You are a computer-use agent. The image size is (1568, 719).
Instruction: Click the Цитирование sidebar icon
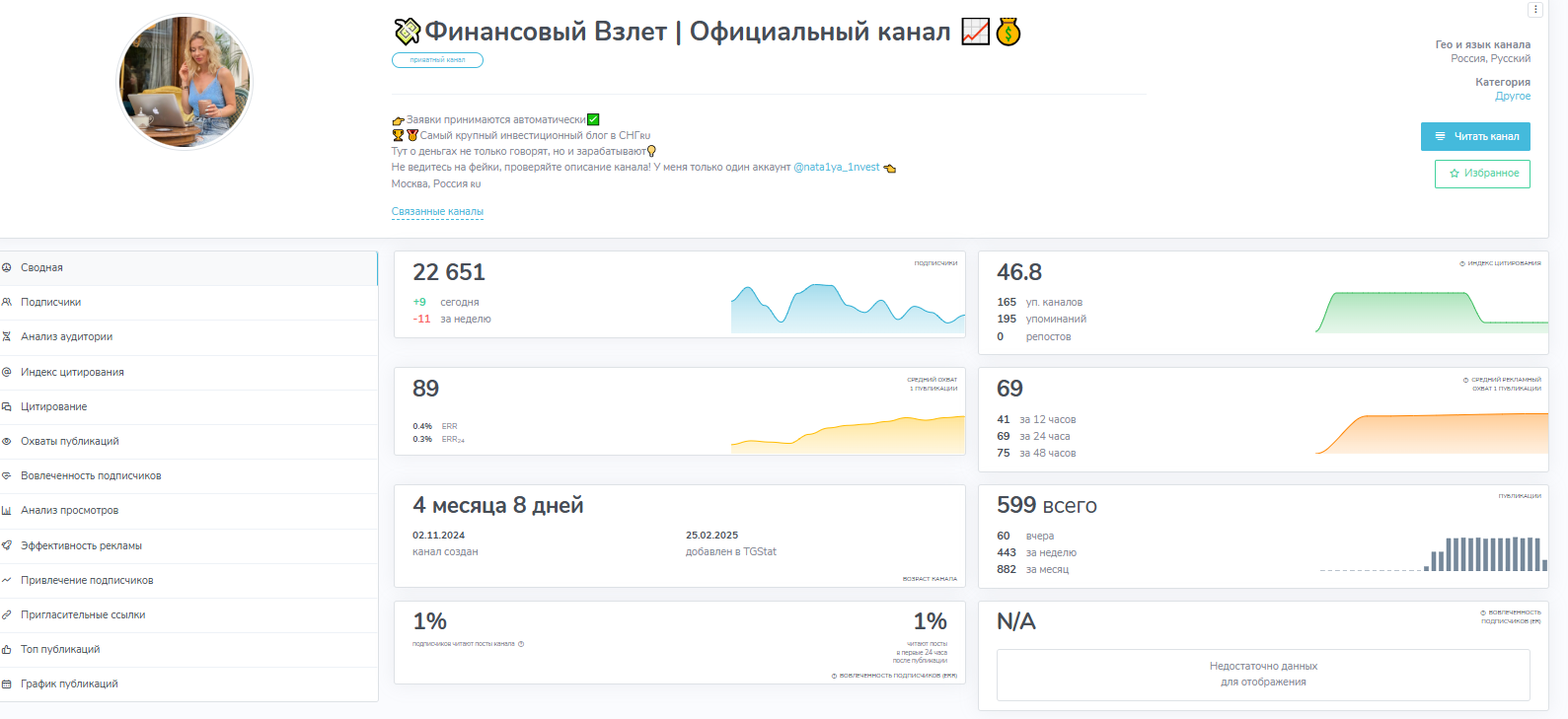[7, 406]
